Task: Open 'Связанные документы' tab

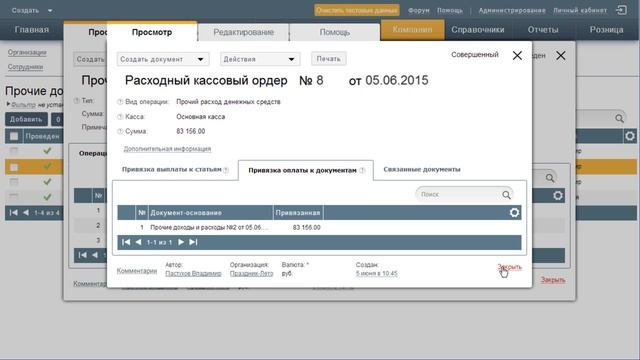Action: (x=422, y=169)
